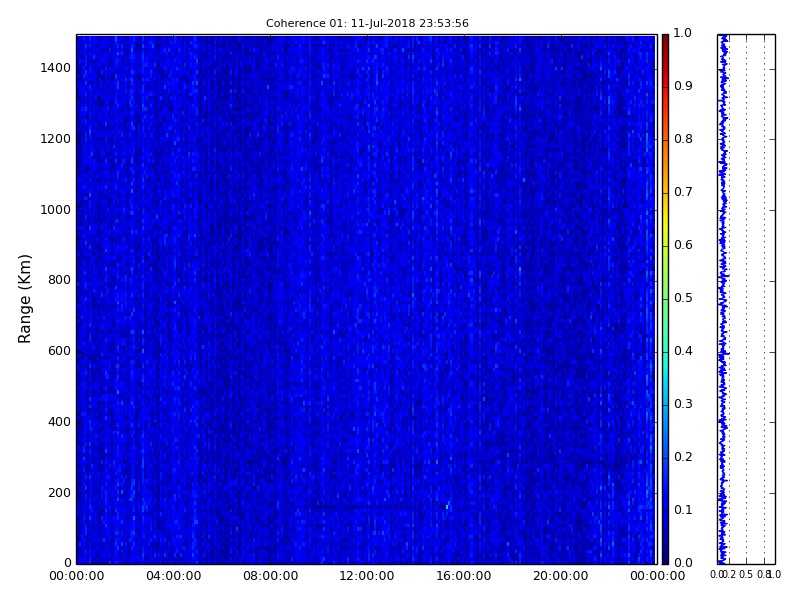Viewport: 800px width, 600px height.
Task: Click the coherence profile line in the side plot
Action: click(x=722, y=299)
